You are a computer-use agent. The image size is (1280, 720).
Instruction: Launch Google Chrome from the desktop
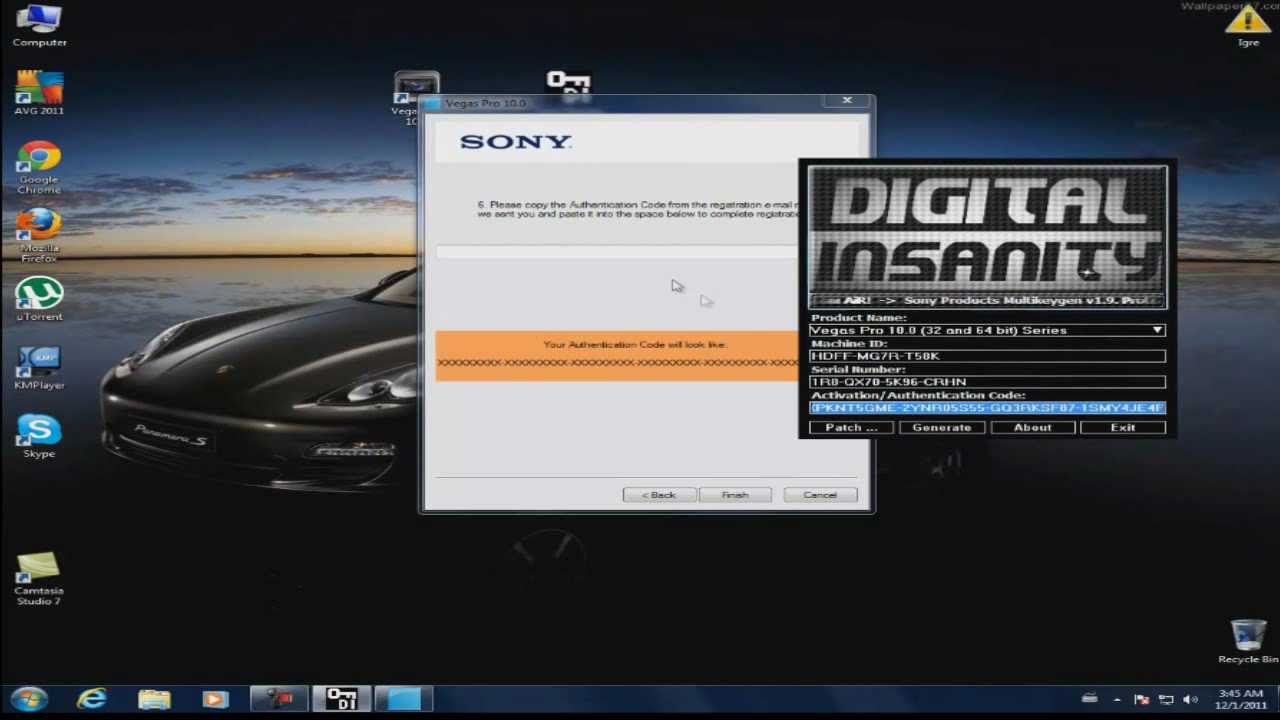click(39, 167)
